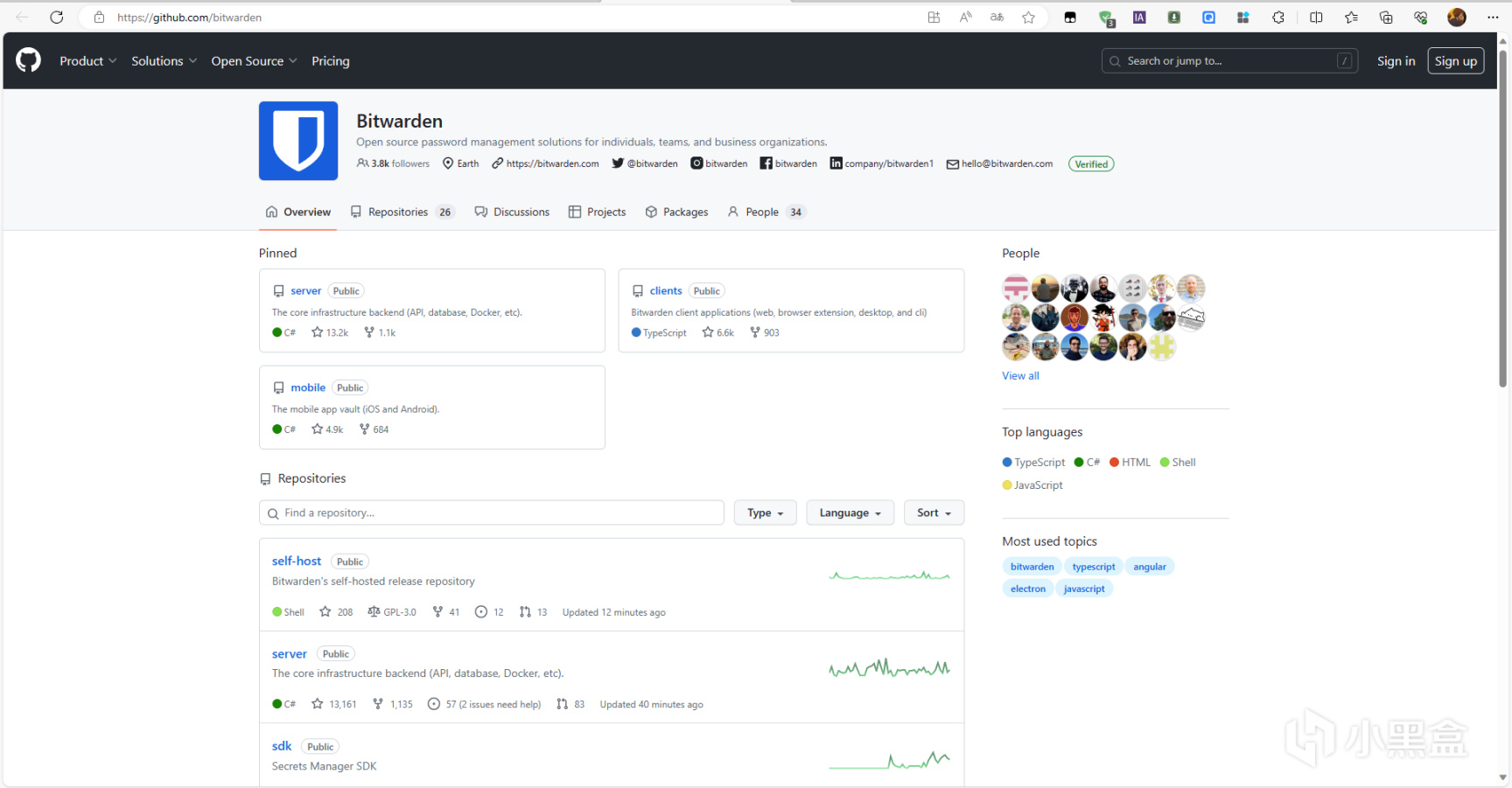Open the Sort dropdown
Image resolution: width=1512 pixels, height=788 pixels.
[x=934, y=513]
